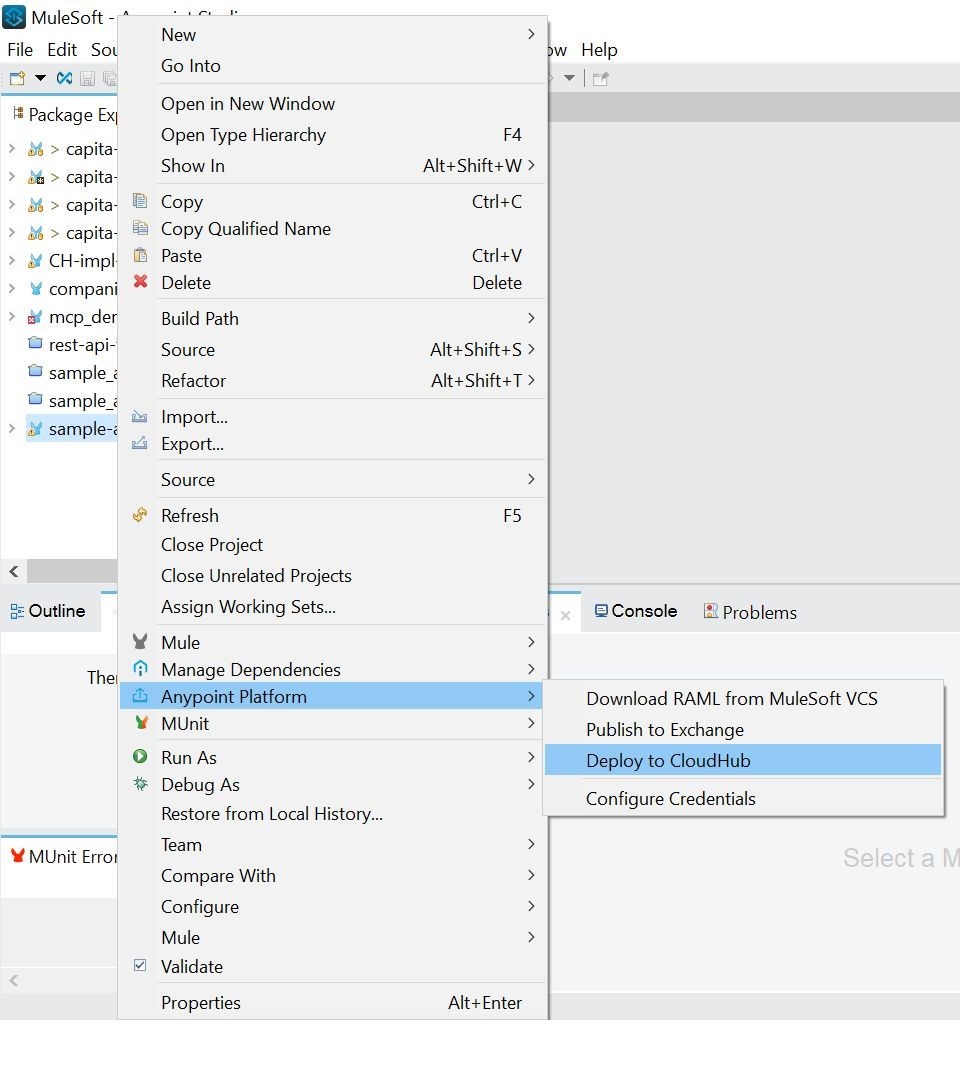Open Configure Credentials

[x=743, y=798]
